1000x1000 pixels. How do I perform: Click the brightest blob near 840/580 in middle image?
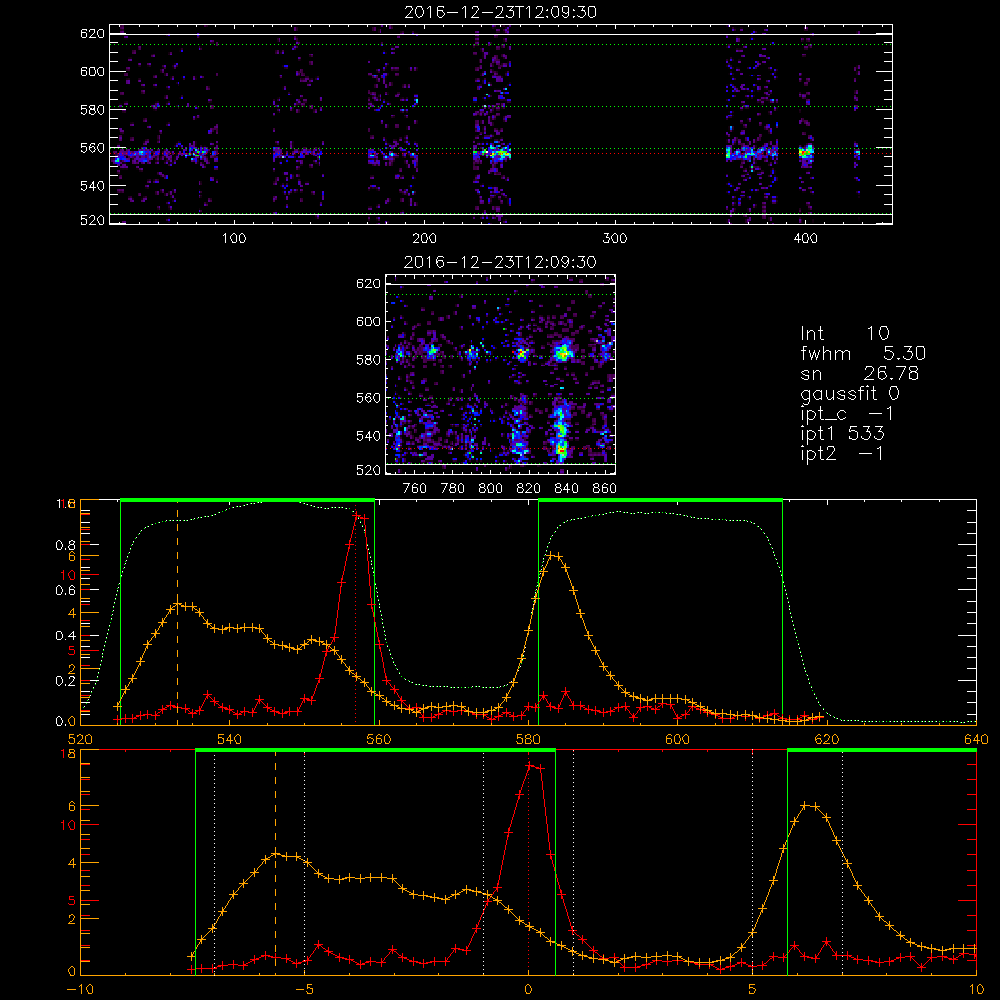[x=562, y=352]
